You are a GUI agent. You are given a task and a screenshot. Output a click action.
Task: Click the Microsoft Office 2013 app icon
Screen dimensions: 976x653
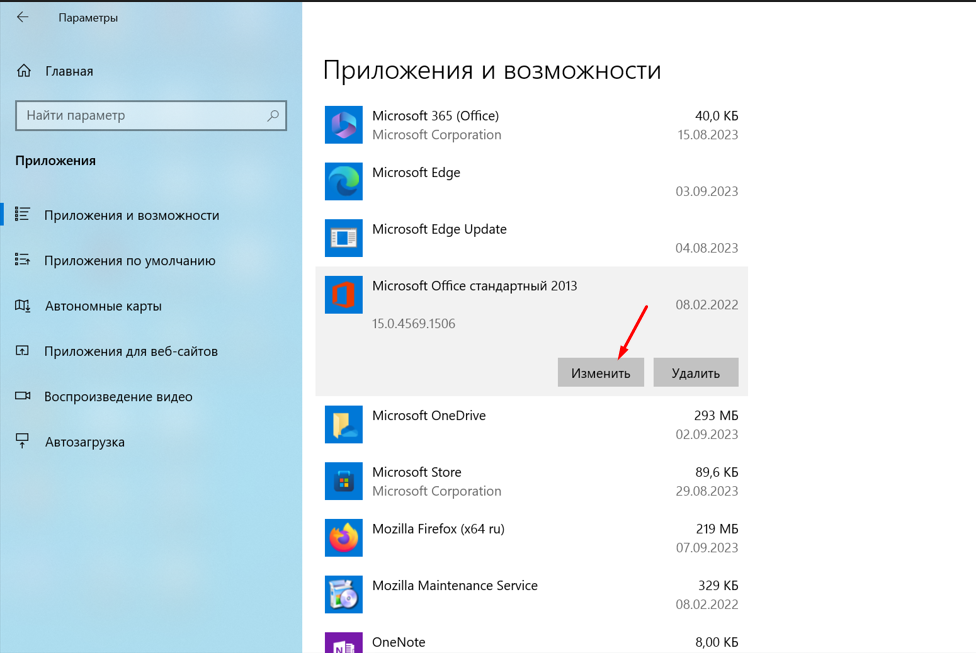point(344,295)
